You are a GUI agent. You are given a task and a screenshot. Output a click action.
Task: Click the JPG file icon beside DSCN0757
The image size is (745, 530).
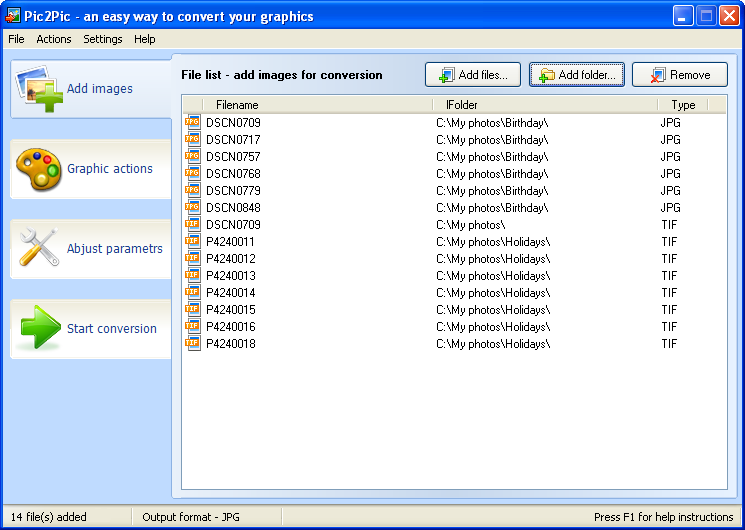pyautogui.click(x=192, y=156)
